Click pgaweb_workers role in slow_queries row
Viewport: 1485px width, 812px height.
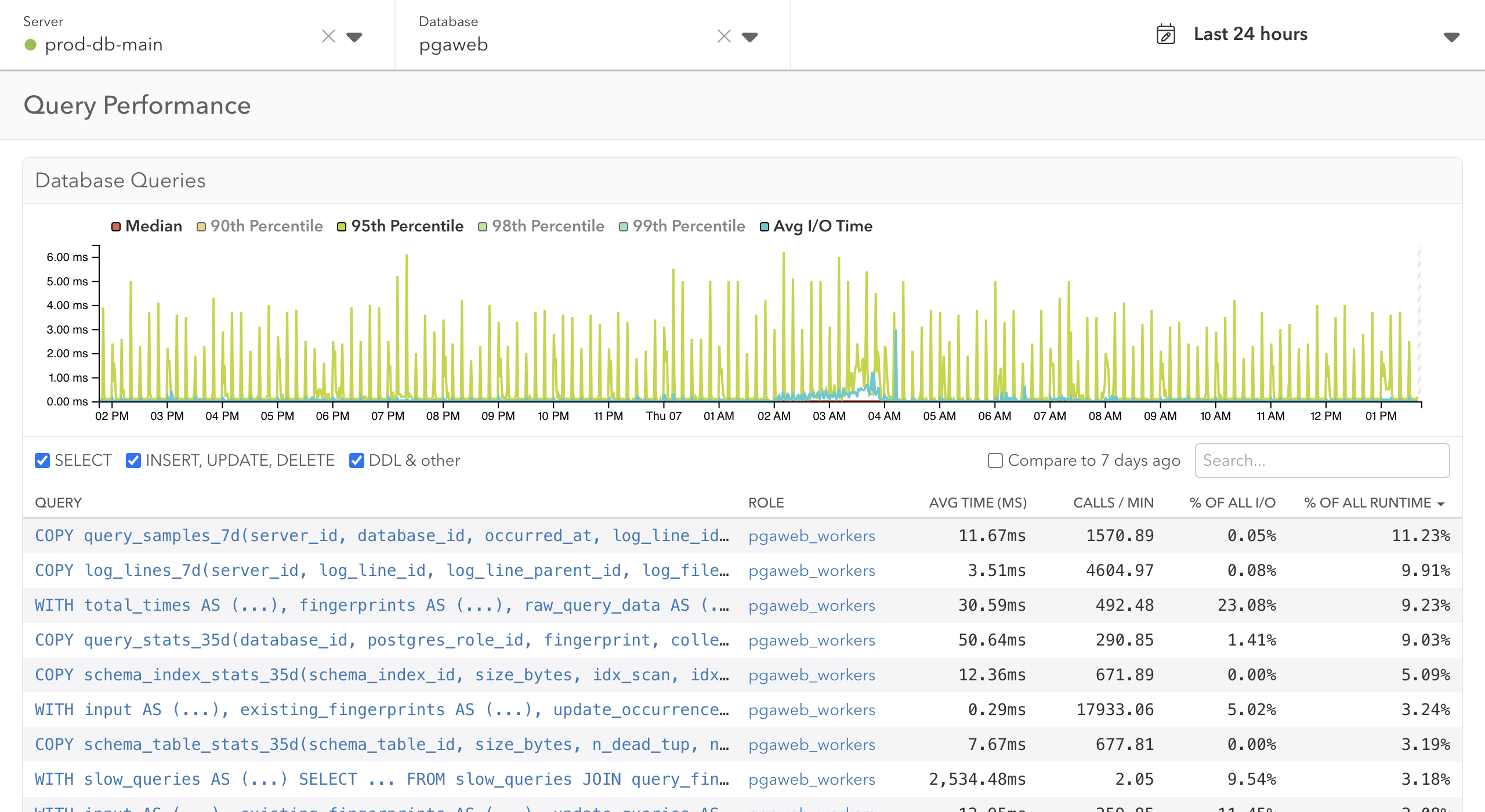point(812,779)
